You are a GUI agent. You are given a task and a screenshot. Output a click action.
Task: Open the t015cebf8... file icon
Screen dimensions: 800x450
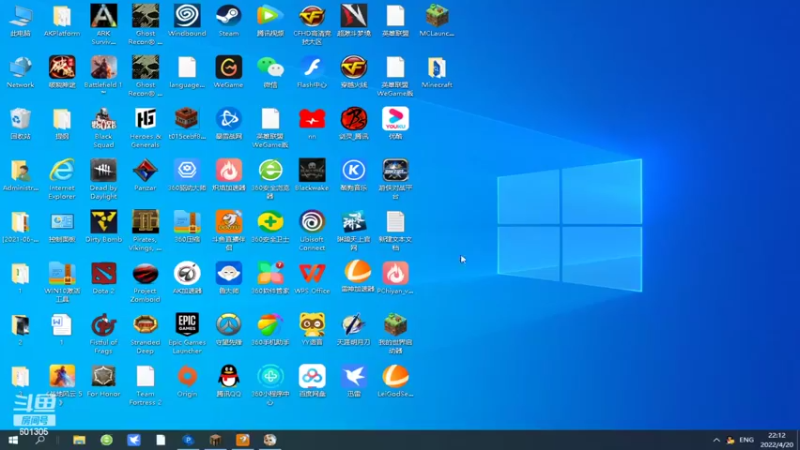point(187,123)
